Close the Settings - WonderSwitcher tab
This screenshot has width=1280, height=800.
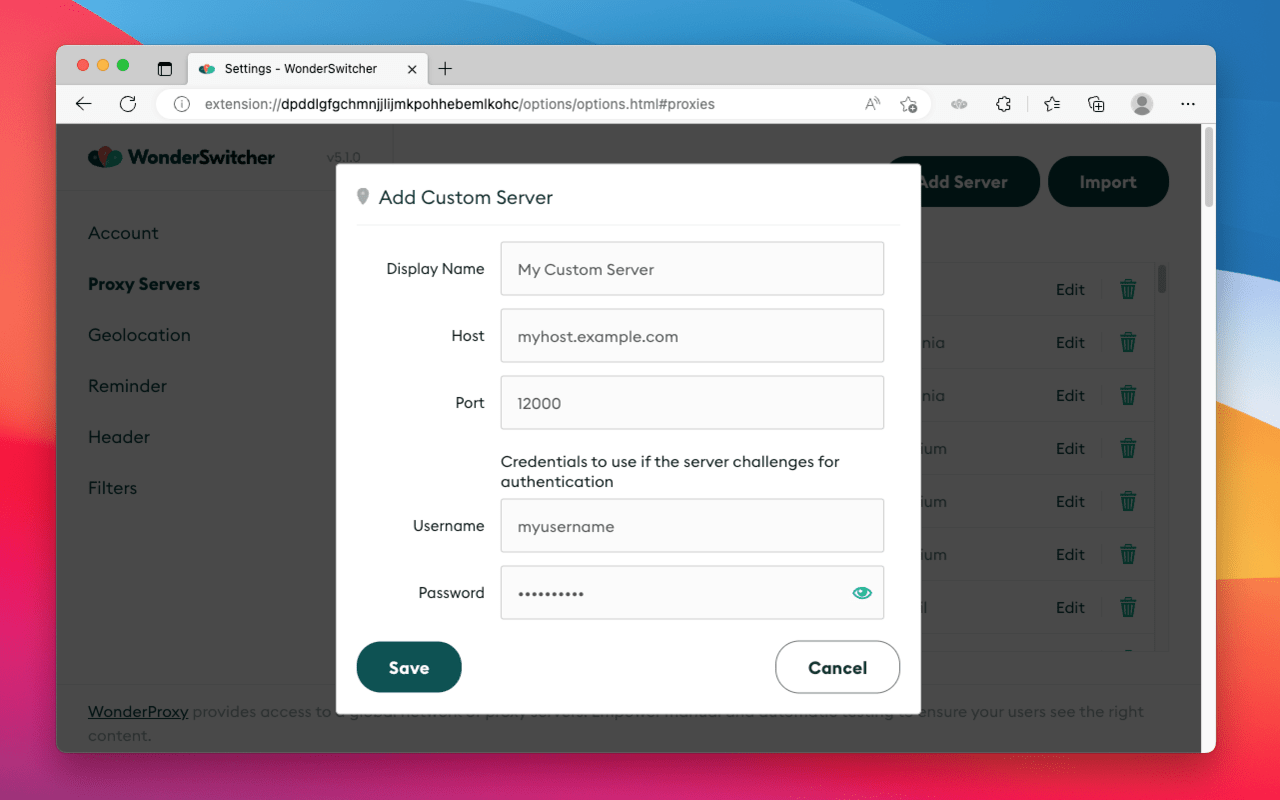412,69
